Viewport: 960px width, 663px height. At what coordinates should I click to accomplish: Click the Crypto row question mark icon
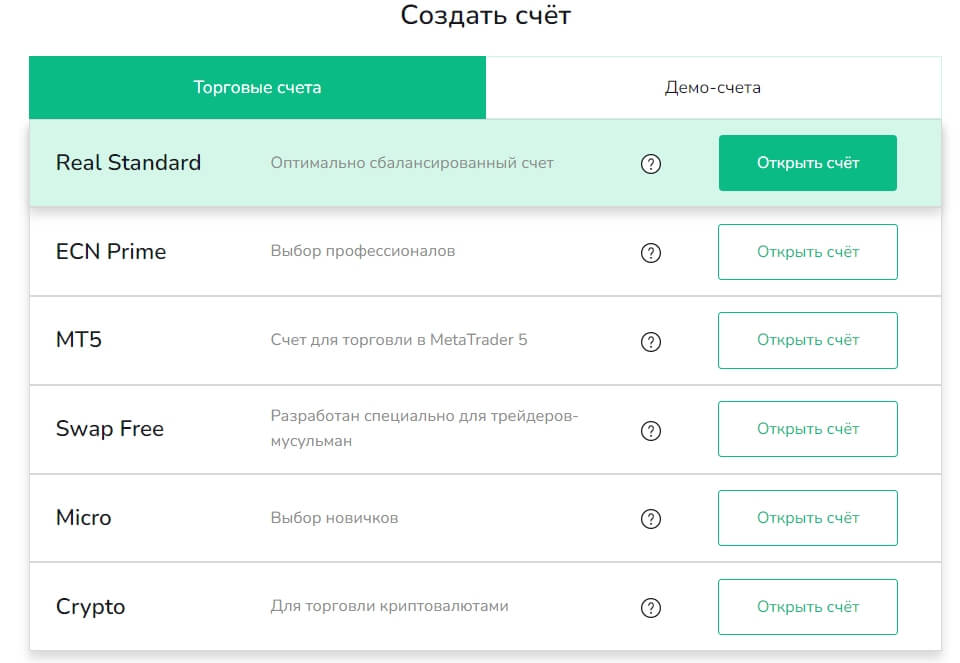651,608
